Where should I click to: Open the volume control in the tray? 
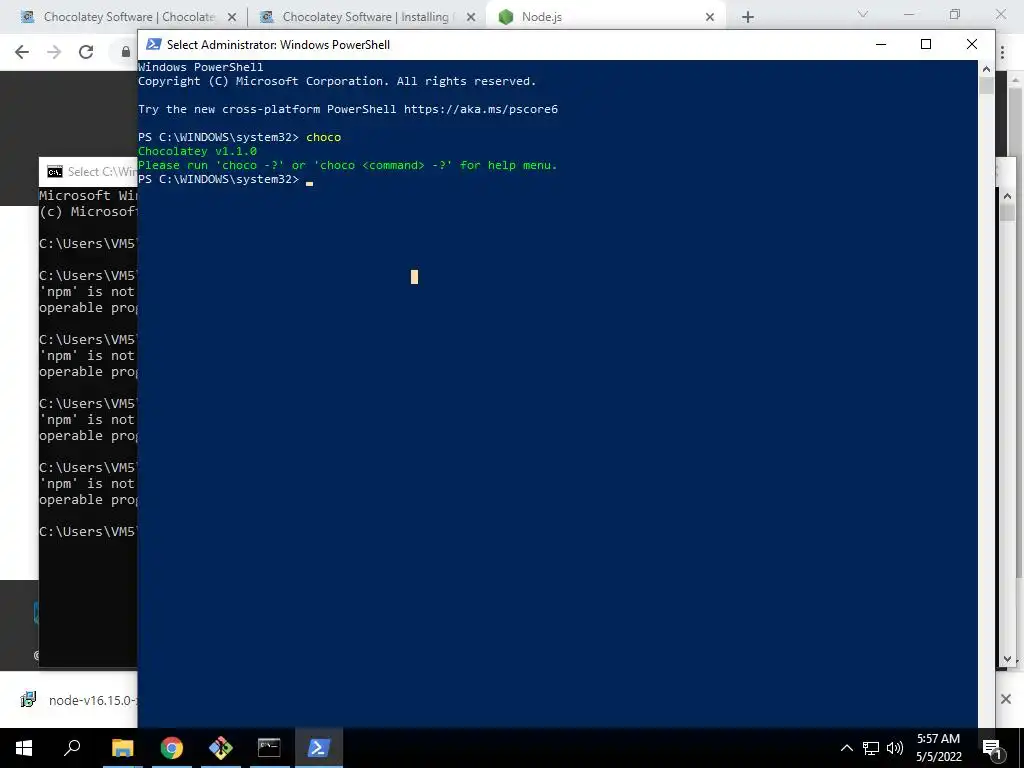pyautogui.click(x=895, y=748)
